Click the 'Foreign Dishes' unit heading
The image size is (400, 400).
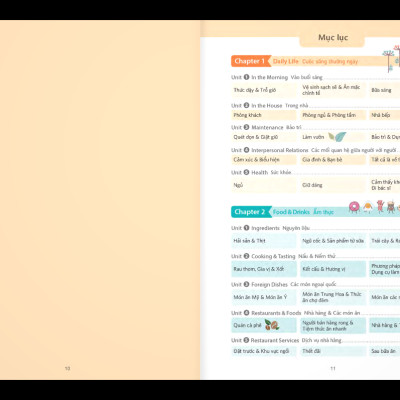(269, 284)
